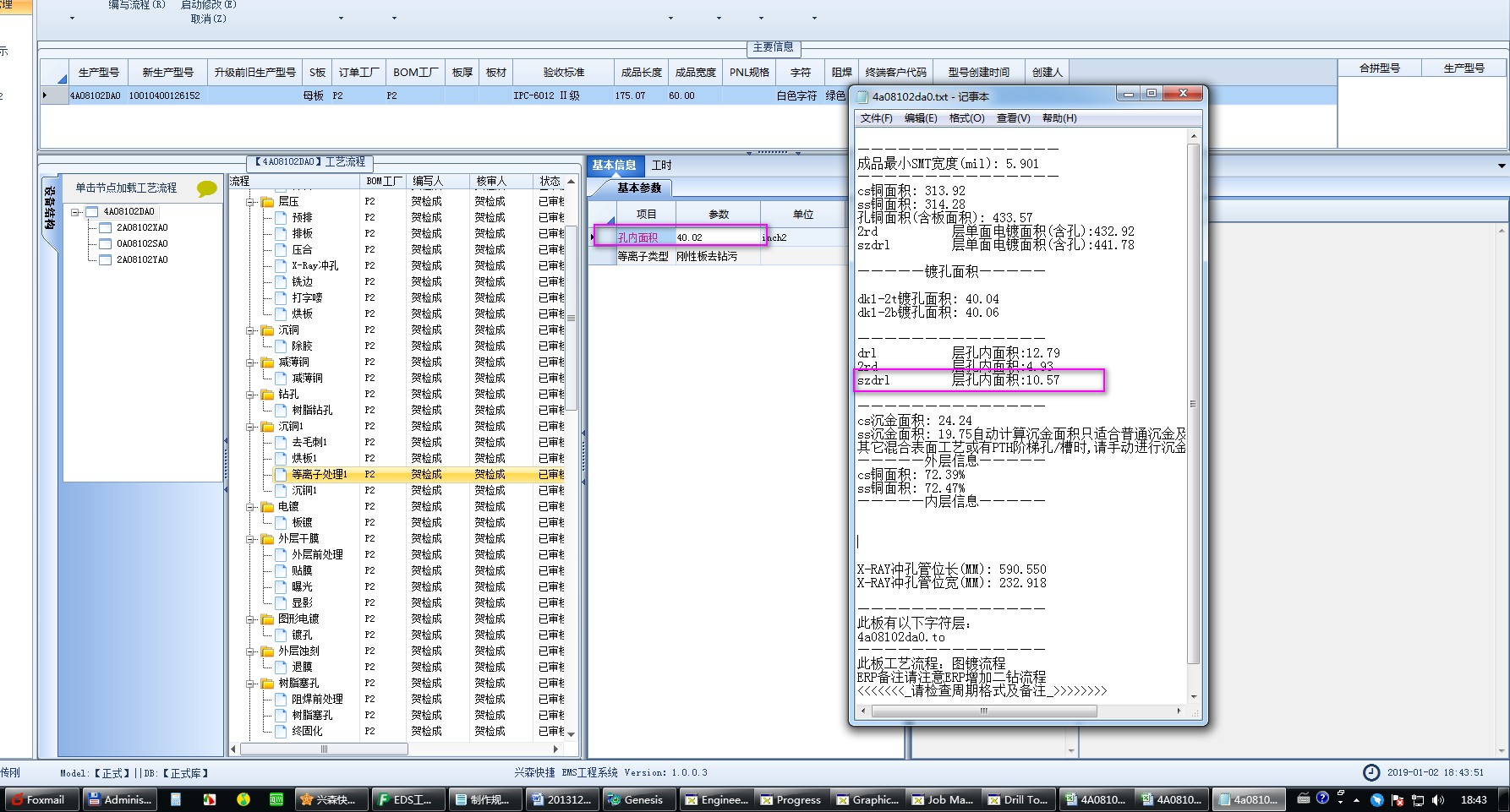The image size is (1510, 812).
Task: Open the Drill To... taskbar item
Action: pyautogui.click(x=1019, y=799)
